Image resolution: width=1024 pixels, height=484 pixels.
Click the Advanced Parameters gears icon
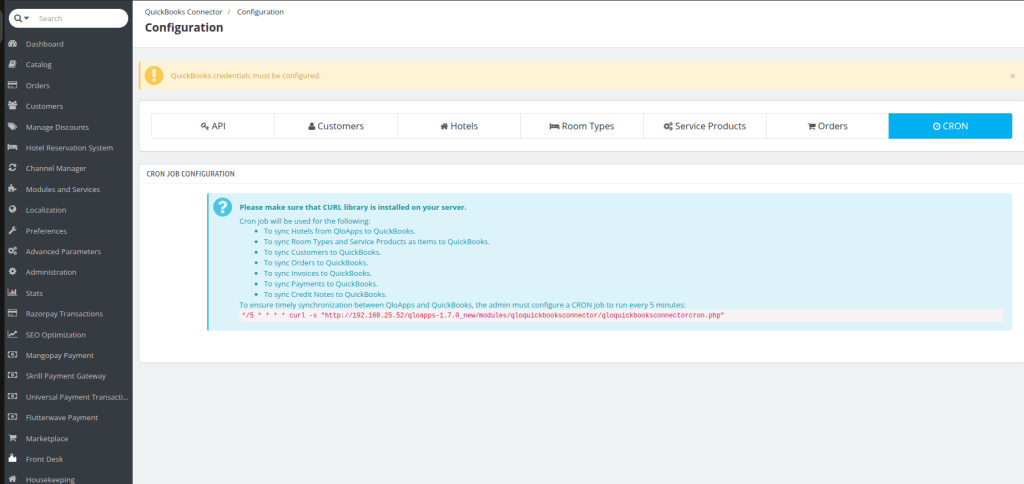coord(12,251)
